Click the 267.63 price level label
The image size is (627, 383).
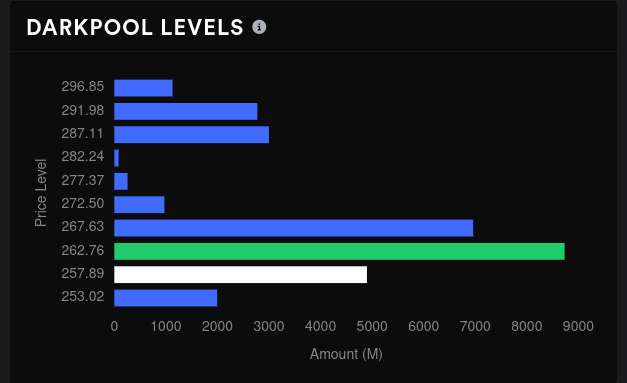(x=83, y=226)
